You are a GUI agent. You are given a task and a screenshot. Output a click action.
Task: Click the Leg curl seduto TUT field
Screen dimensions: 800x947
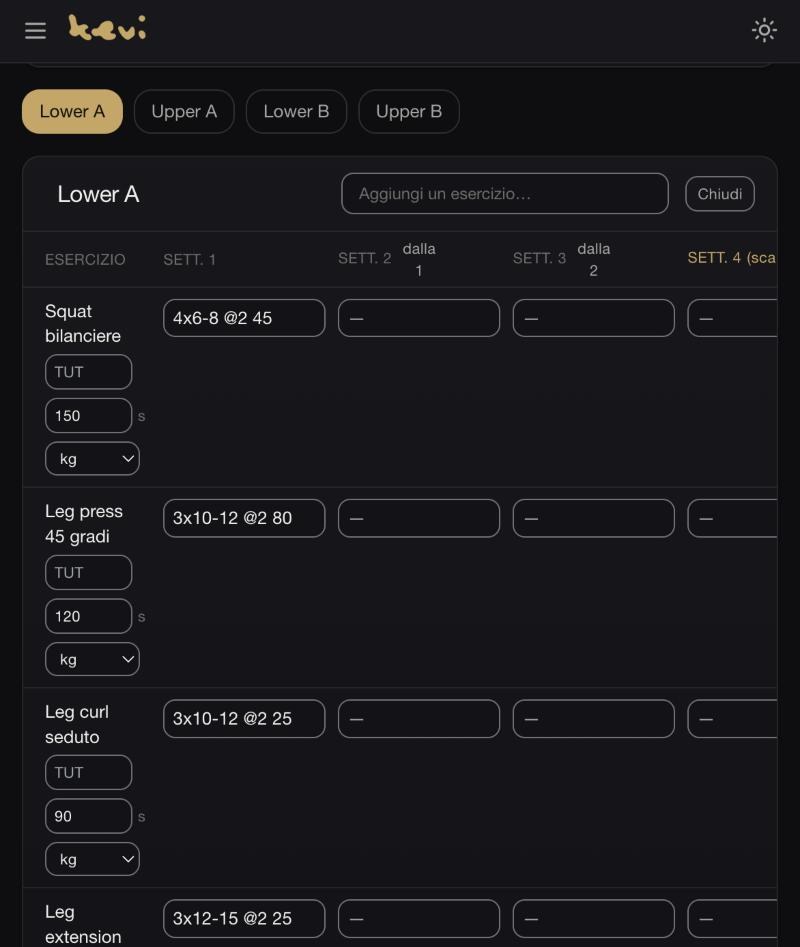point(88,772)
